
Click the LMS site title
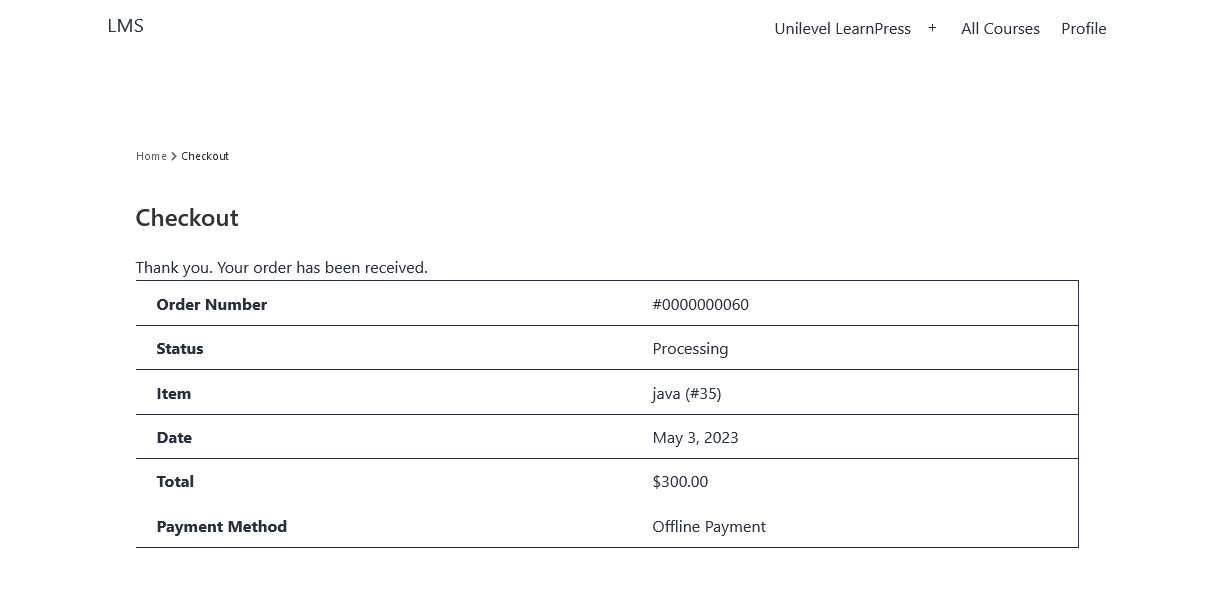[x=125, y=26]
